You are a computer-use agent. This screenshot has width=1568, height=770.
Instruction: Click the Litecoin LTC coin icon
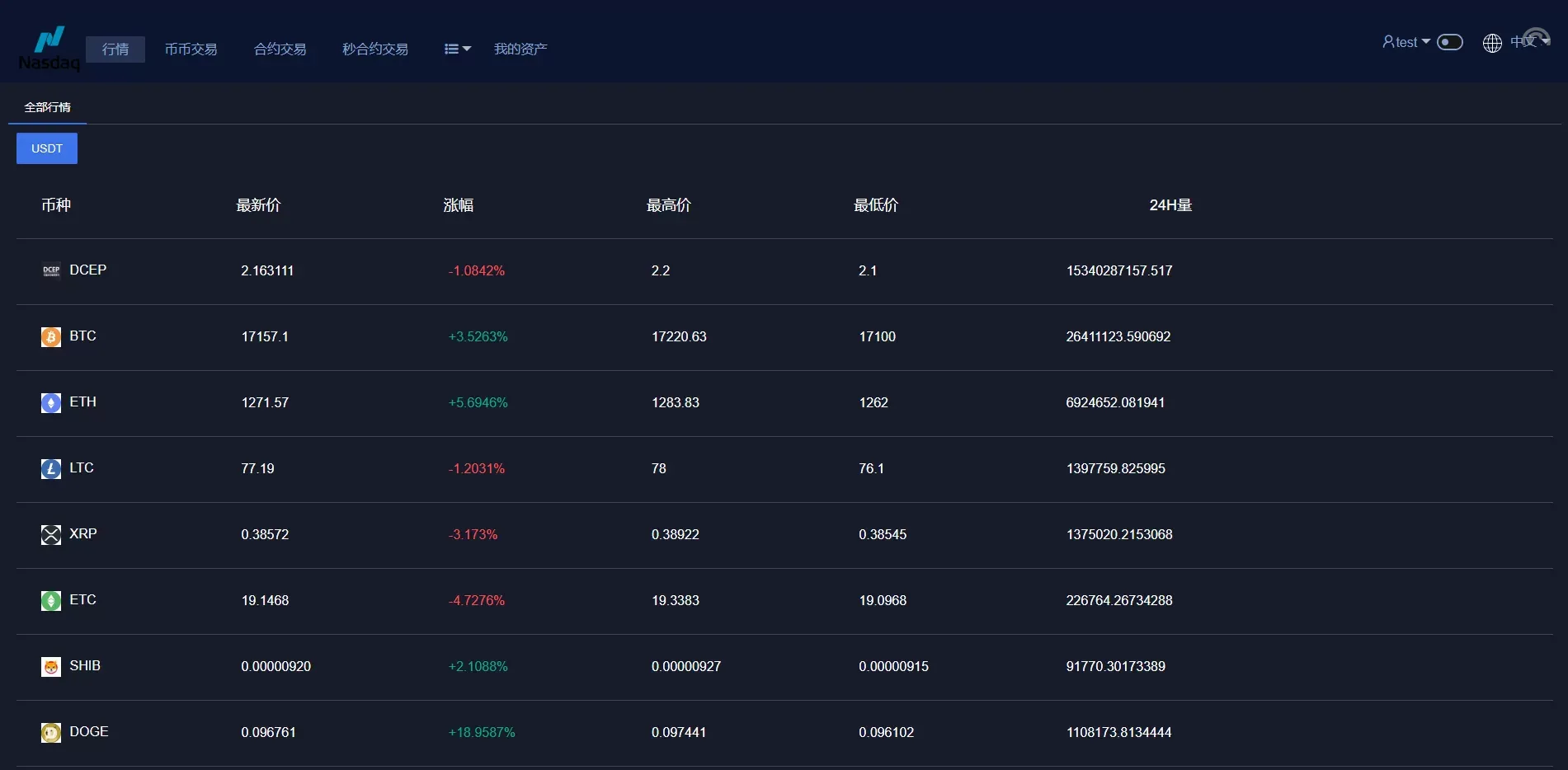click(51, 468)
